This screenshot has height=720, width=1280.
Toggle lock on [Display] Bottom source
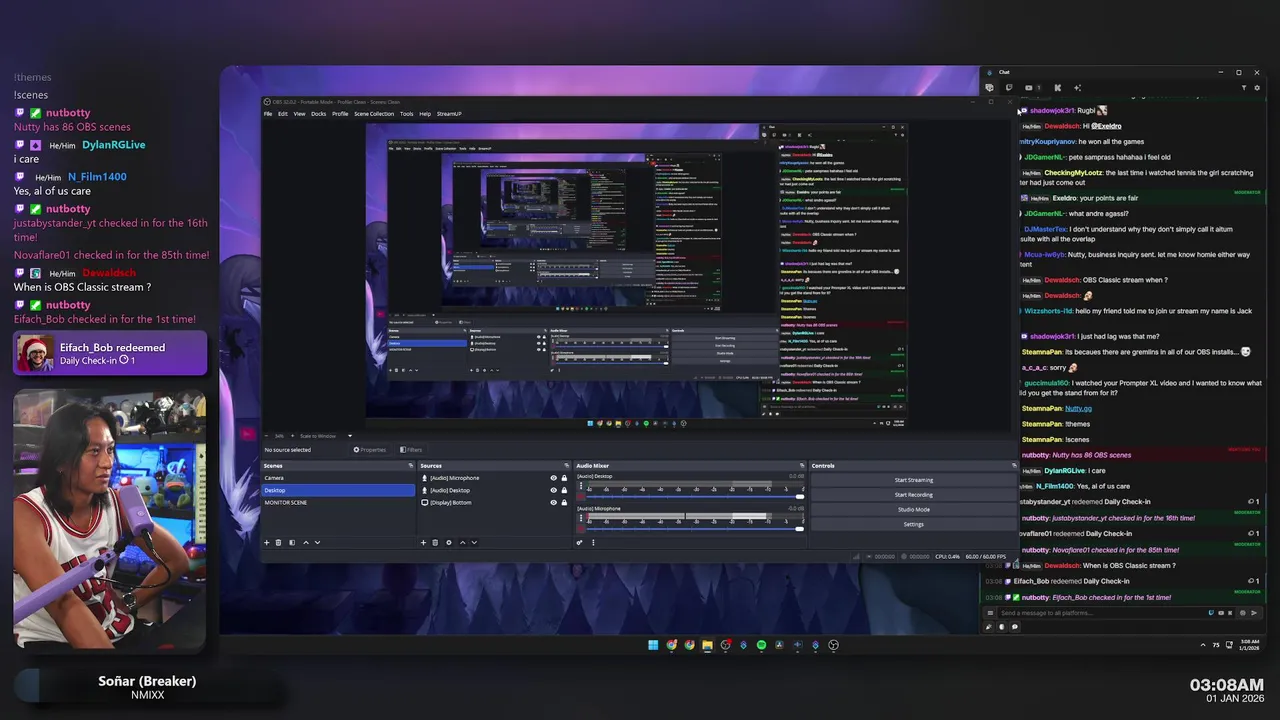(x=564, y=502)
